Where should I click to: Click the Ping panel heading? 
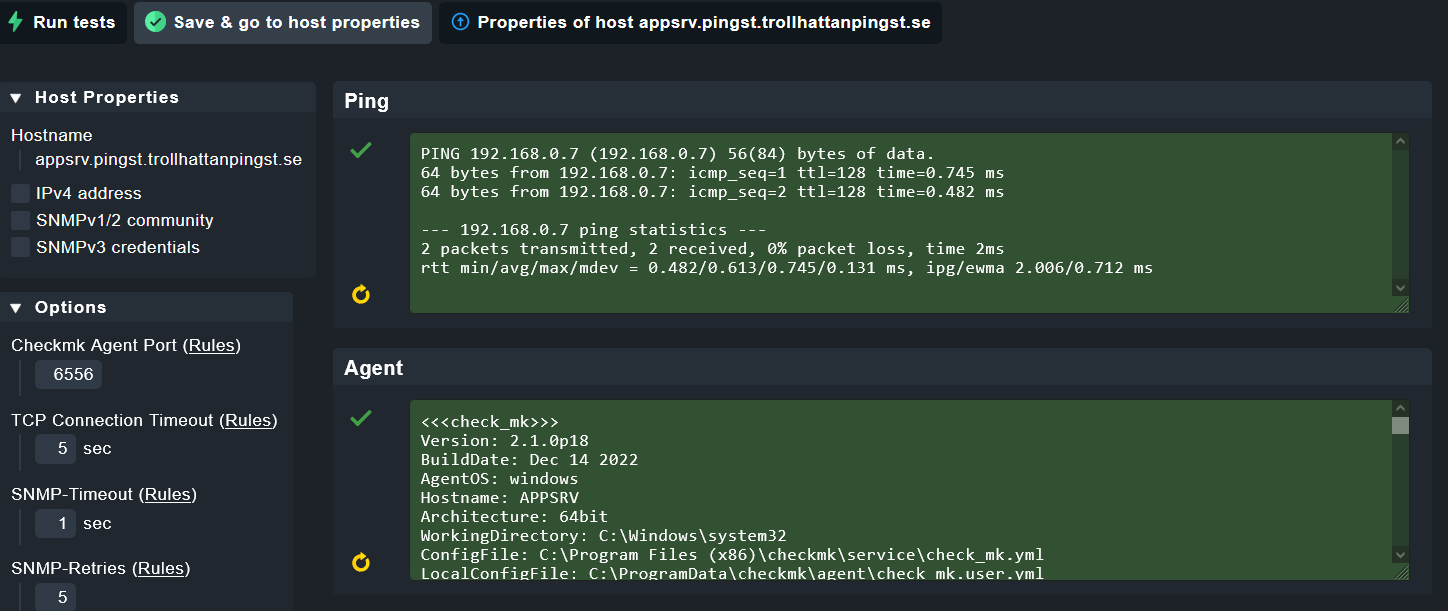tap(367, 101)
